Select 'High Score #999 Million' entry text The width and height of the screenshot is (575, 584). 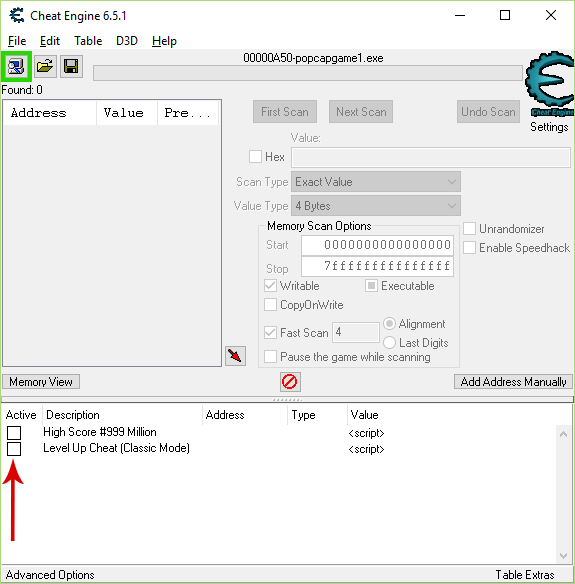pyautogui.click(x=100, y=432)
